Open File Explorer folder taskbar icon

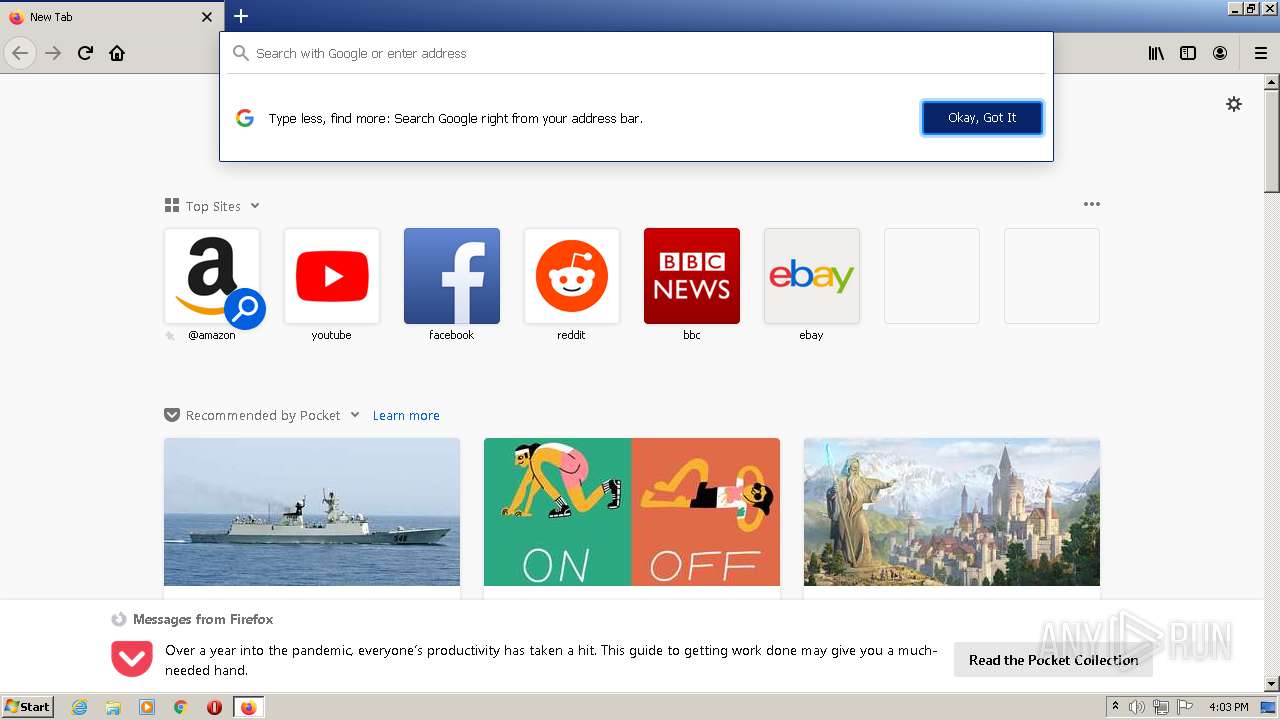point(113,707)
